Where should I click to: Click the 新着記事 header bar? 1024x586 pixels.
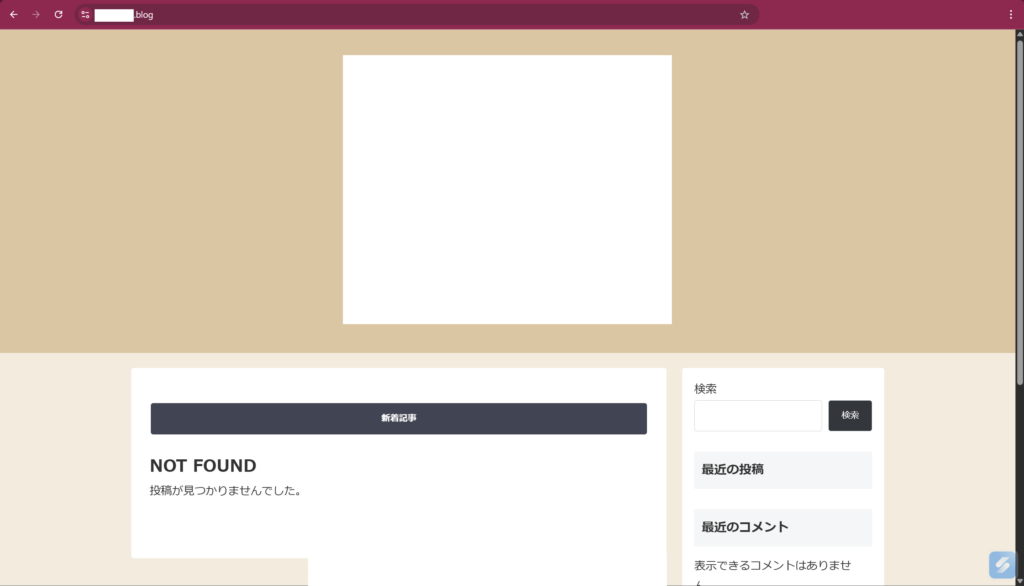point(398,418)
